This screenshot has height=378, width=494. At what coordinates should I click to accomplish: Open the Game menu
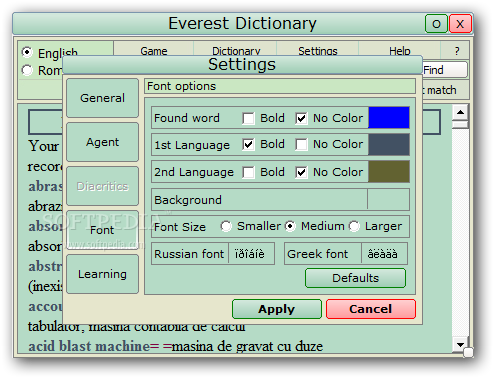pyautogui.click(x=154, y=51)
